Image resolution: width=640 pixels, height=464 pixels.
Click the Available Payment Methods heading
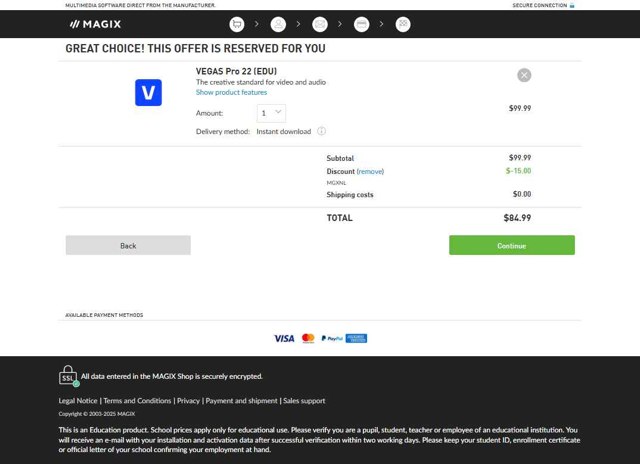pos(104,315)
